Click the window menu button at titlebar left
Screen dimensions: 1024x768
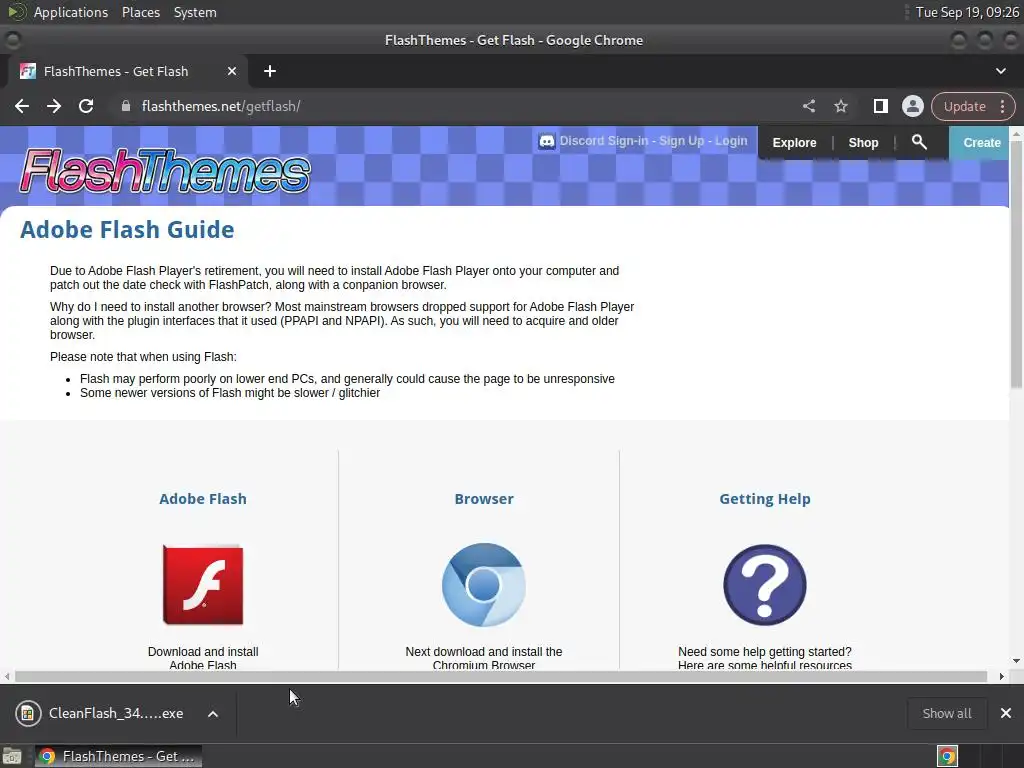pyautogui.click(x=12, y=40)
